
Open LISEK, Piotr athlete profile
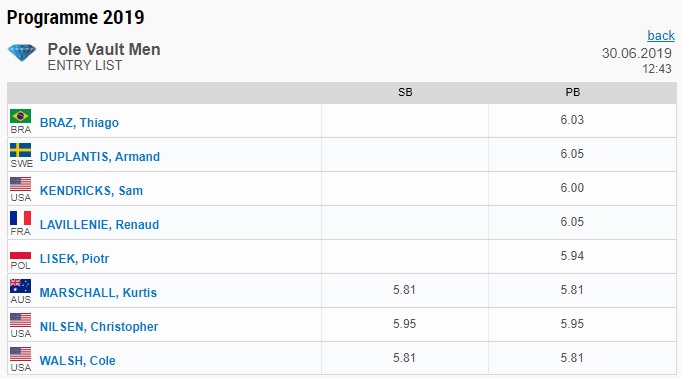point(74,258)
